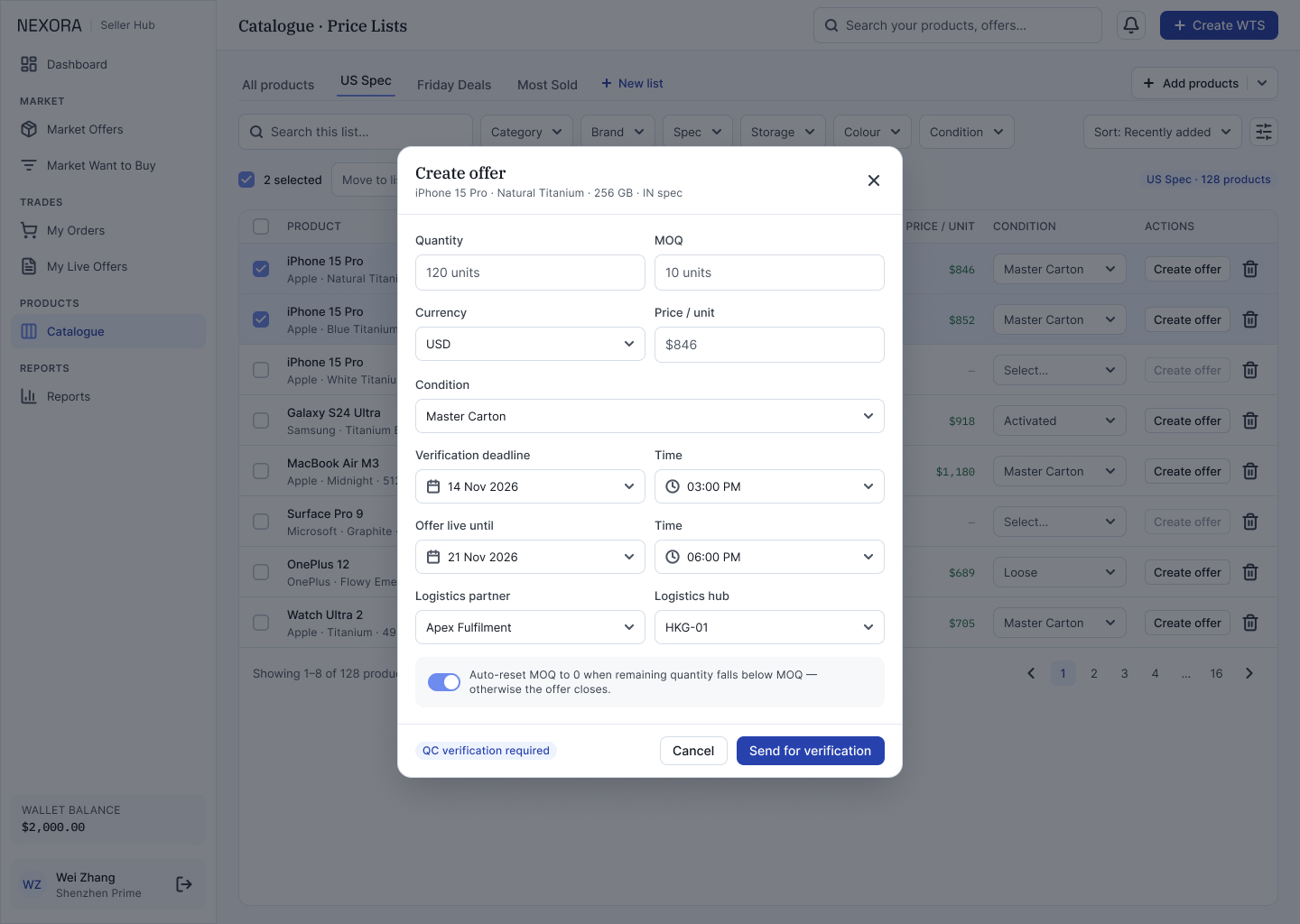Viewport: 1300px width, 924px height.
Task: Open the notifications bell
Action: (x=1131, y=25)
